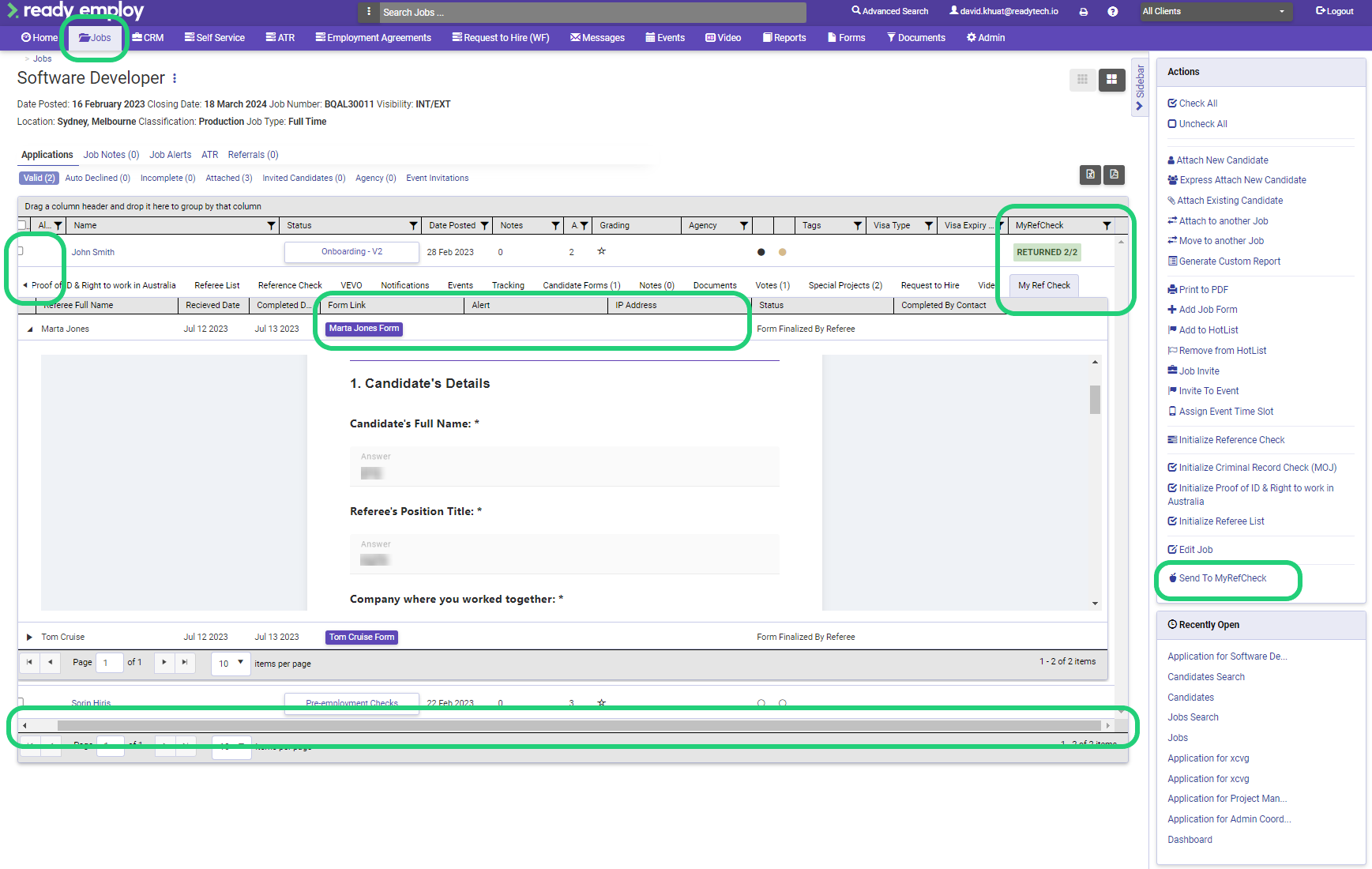Screen dimensions: 1372x869
Task: Switch to large tile view icon
Action: pyautogui.click(x=1111, y=79)
